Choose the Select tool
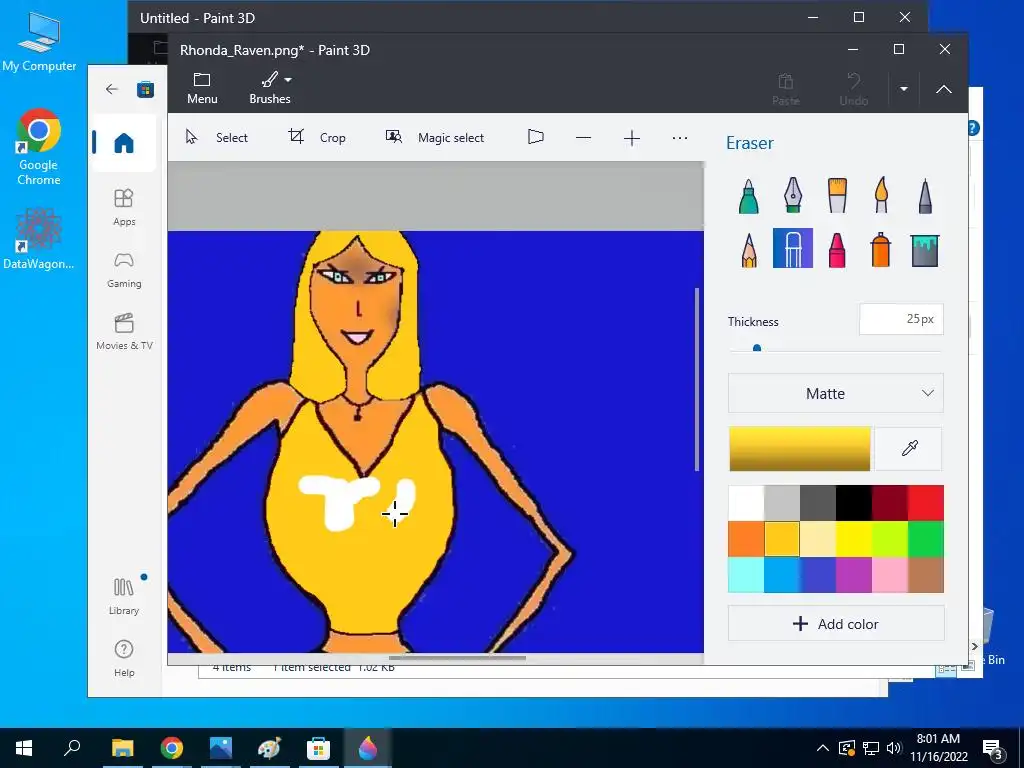1024x768 pixels. click(x=217, y=137)
